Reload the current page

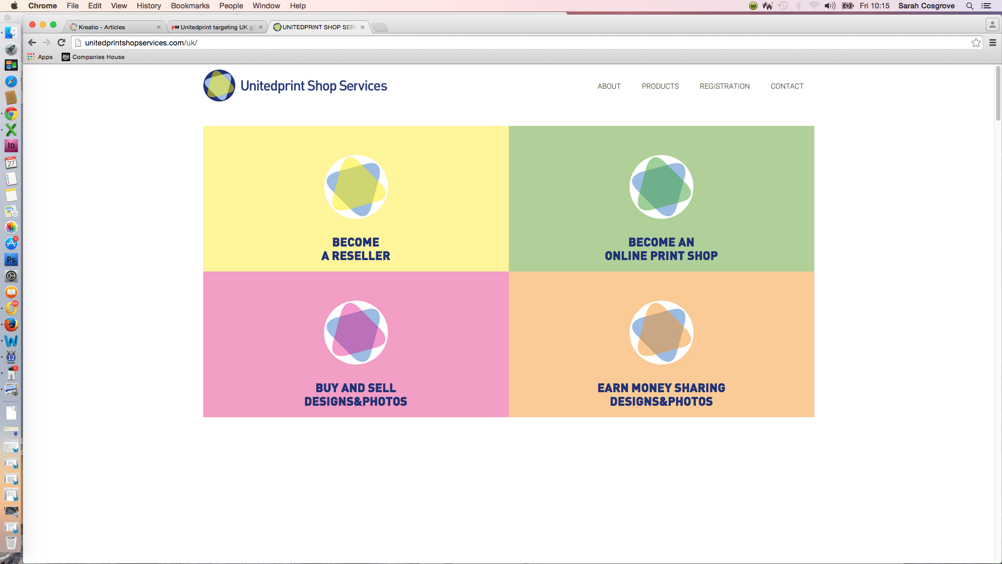(61, 42)
